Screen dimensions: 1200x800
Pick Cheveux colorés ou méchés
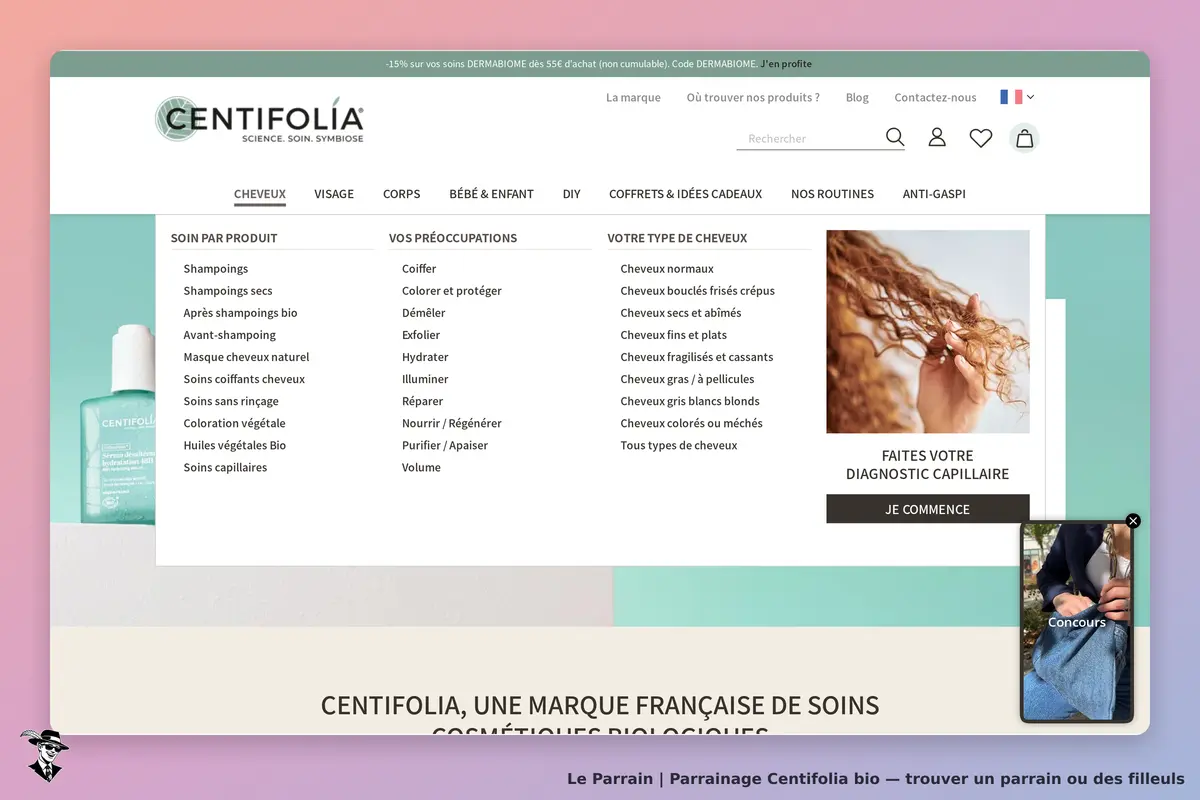click(691, 423)
